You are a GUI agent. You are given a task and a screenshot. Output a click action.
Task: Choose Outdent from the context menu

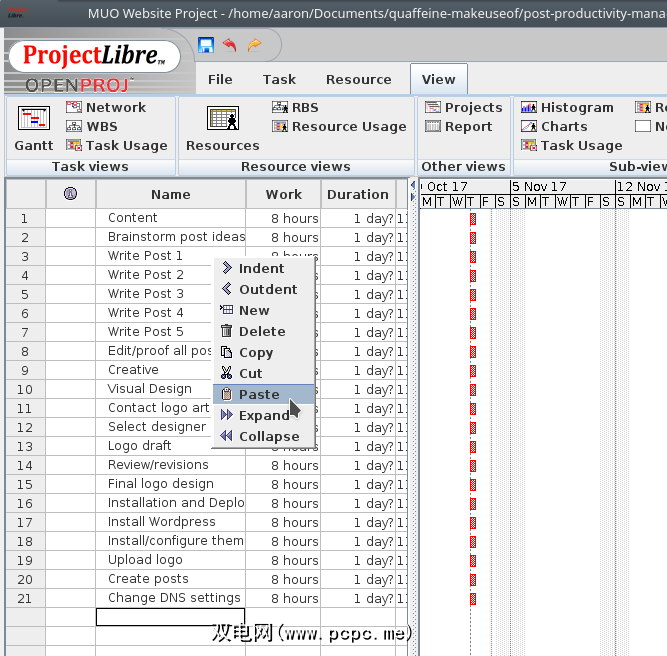[x=263, y=289]
